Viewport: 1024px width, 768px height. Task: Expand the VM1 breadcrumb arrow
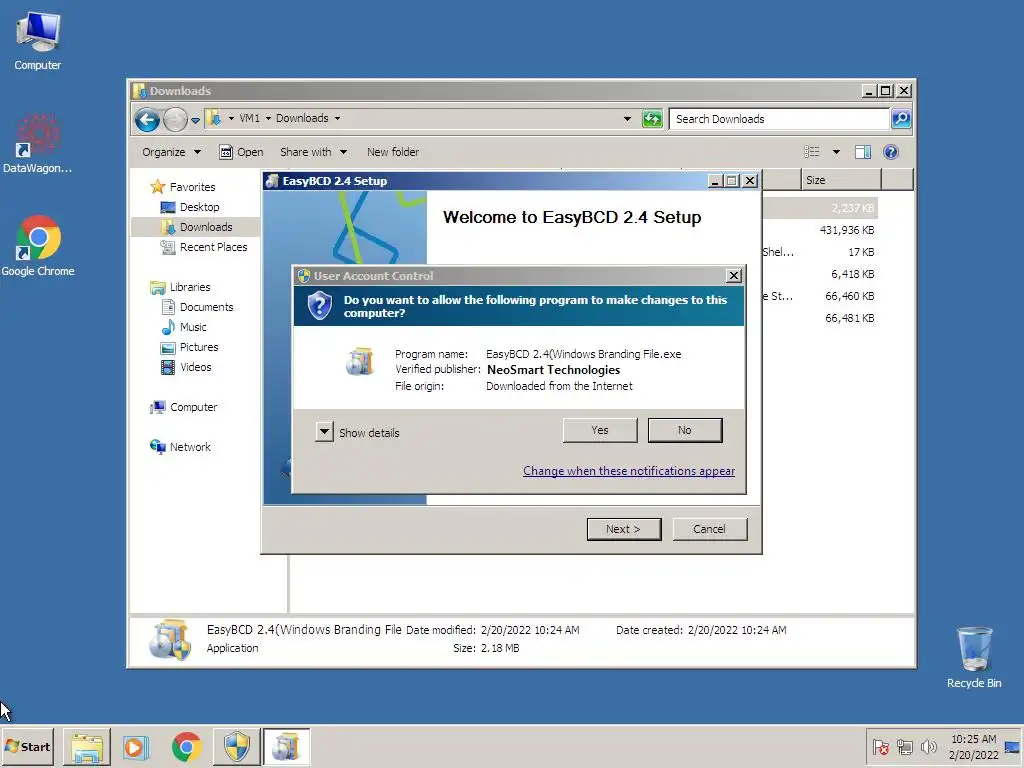click(x=268, y=118)
